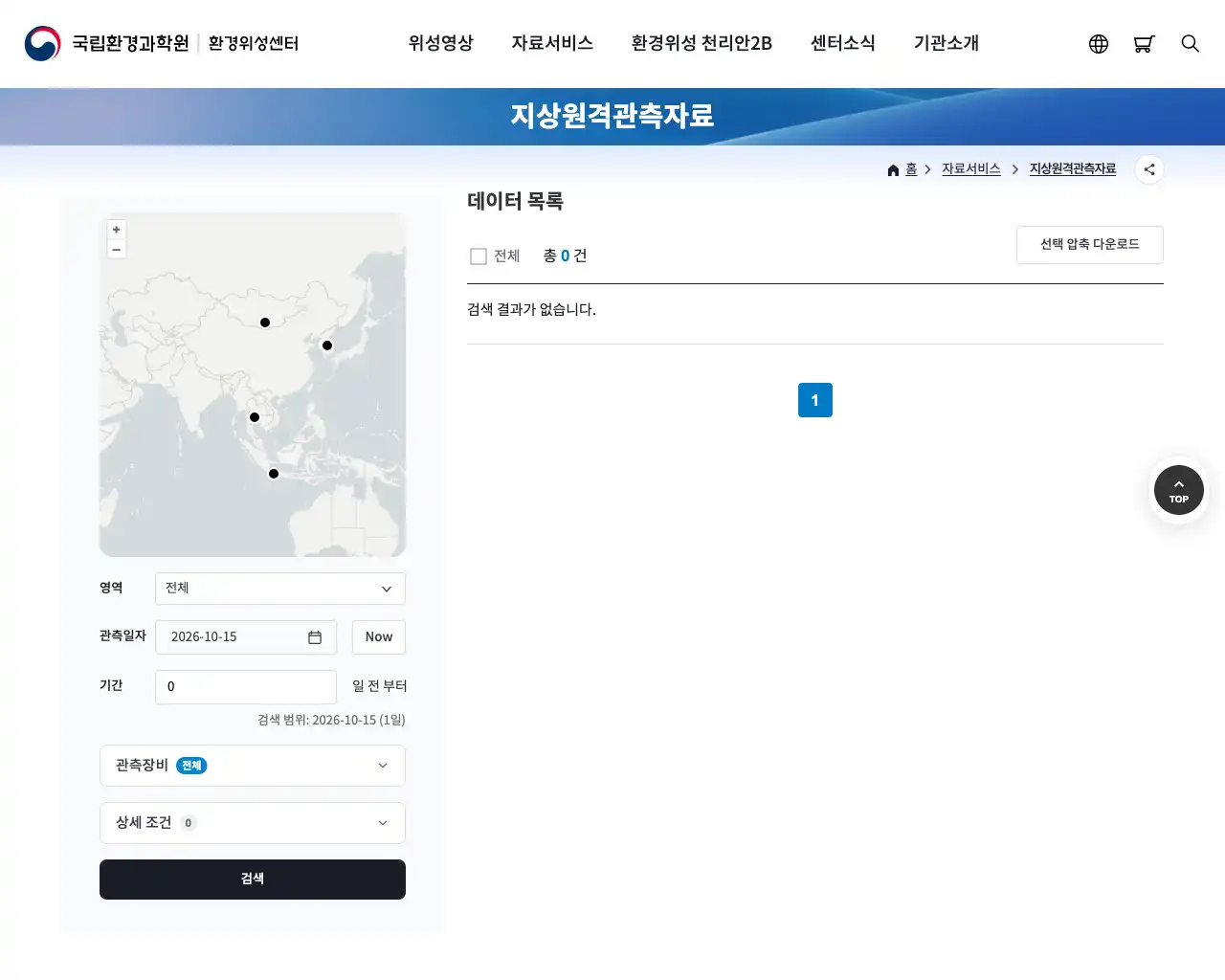Expand the 상세 조건 panel
This screenshot has width=1225, height=980.
[253, 823]
